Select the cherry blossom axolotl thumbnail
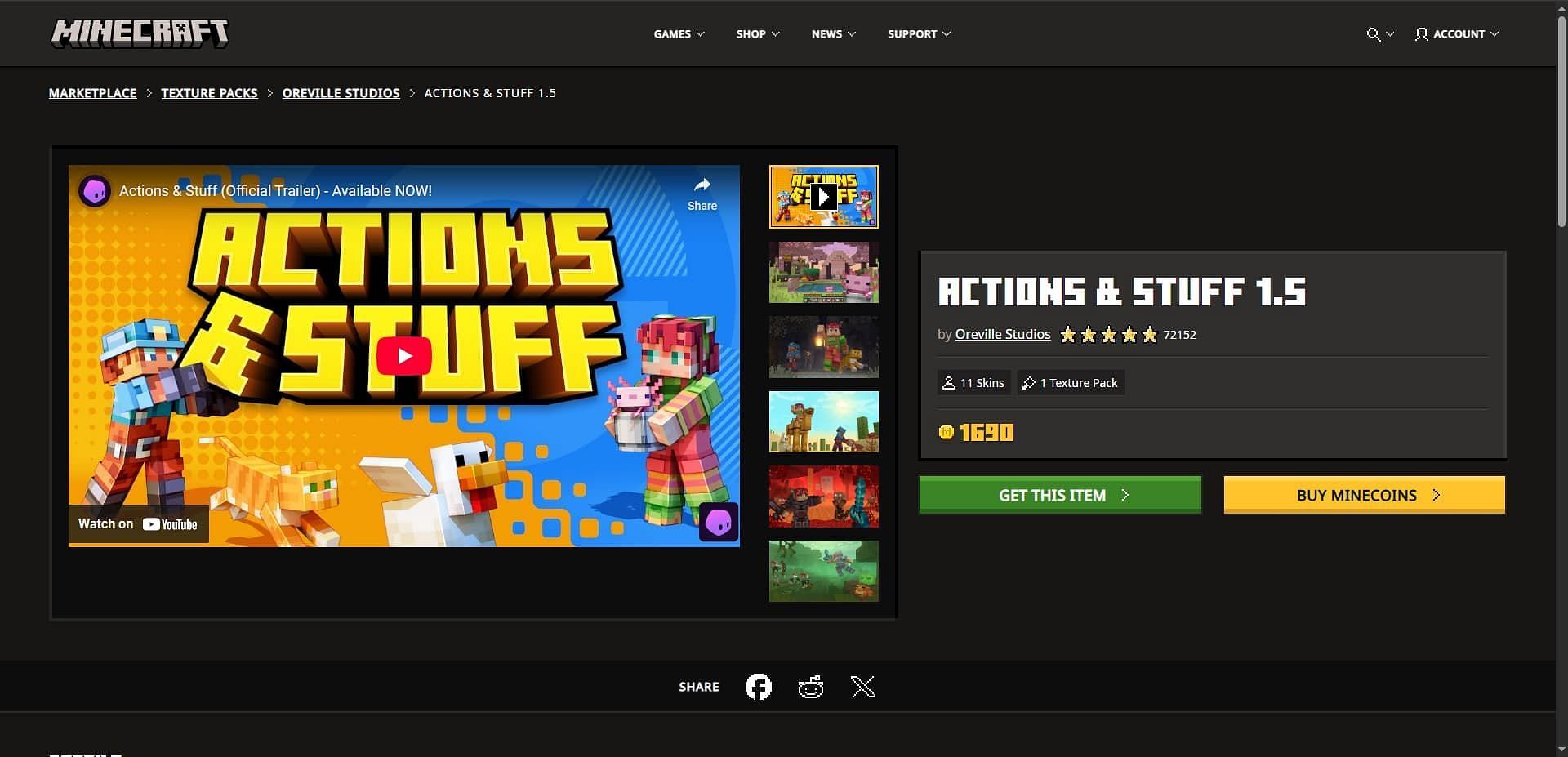 tap(823, 272)
